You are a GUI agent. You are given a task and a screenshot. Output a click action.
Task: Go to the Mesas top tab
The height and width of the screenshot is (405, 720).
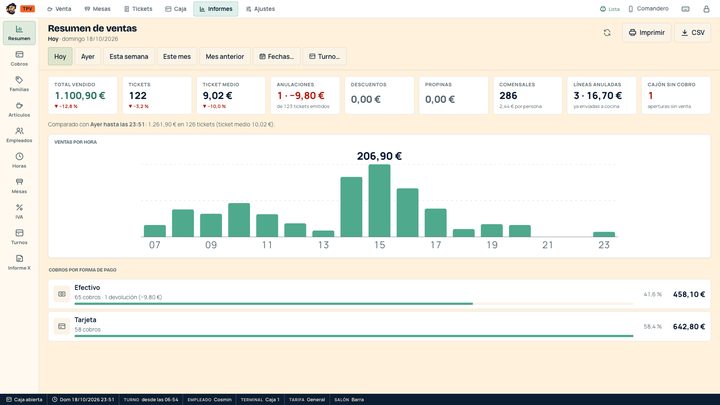97,9
